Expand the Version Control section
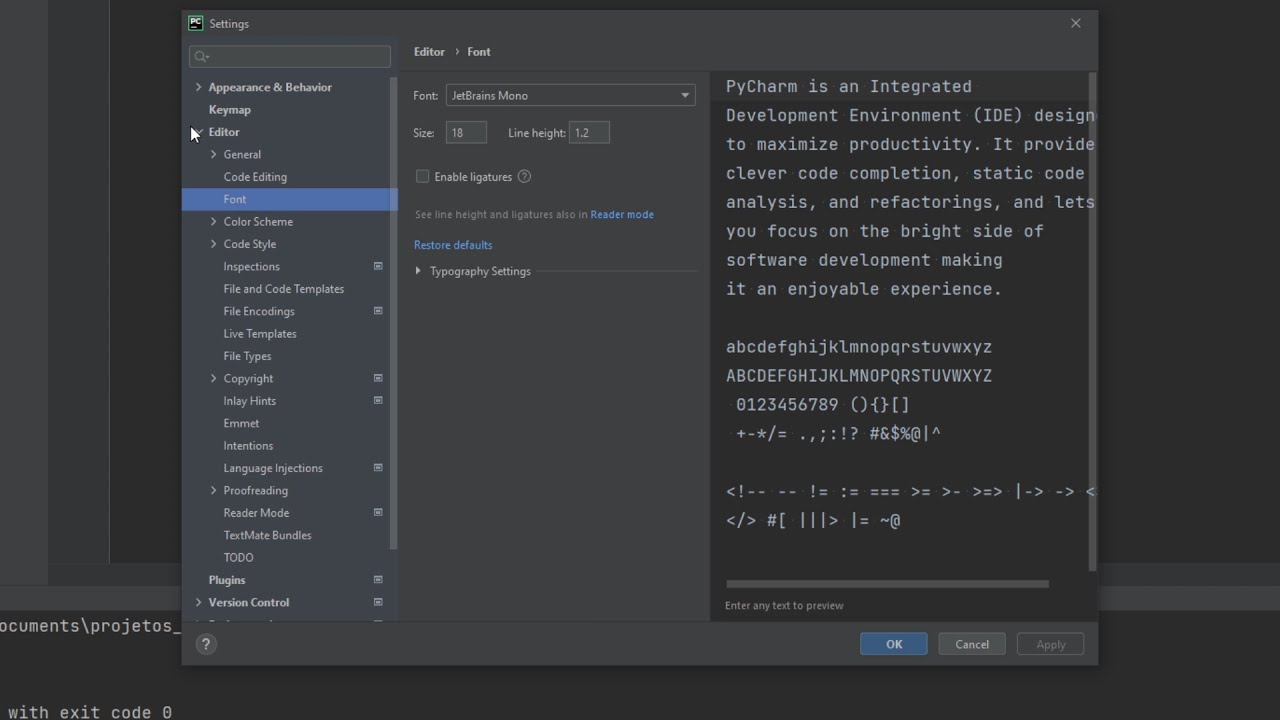The image size is (1280, 720). coord(198,602)
